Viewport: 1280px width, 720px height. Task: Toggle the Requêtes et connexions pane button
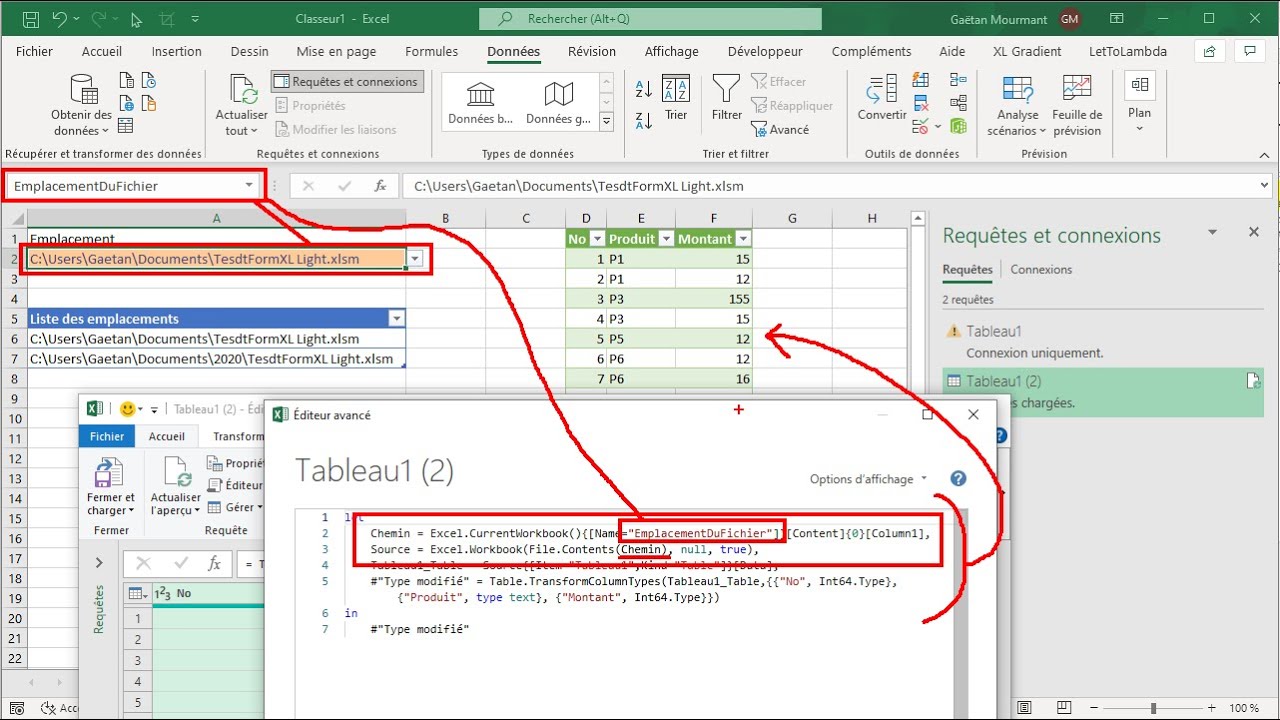pyautogui.click(x=346, y=82)
